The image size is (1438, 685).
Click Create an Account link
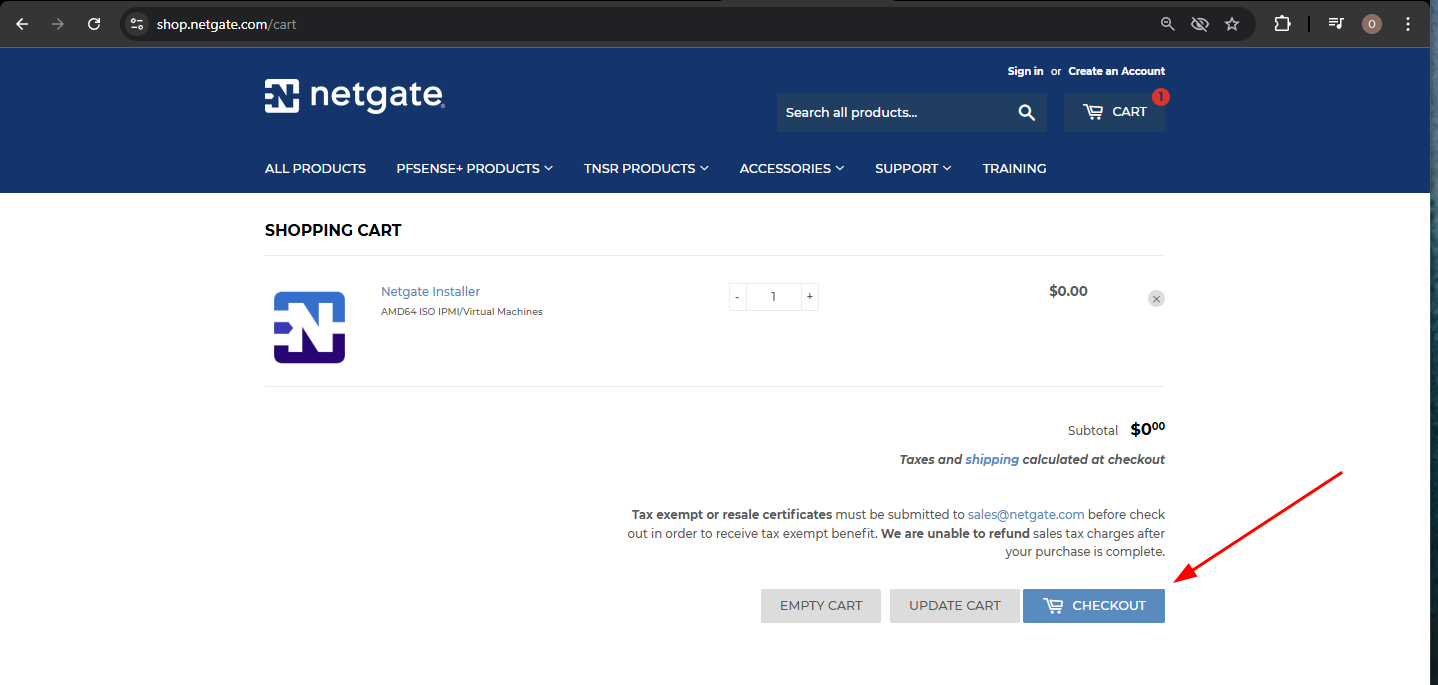[1116, 71]
